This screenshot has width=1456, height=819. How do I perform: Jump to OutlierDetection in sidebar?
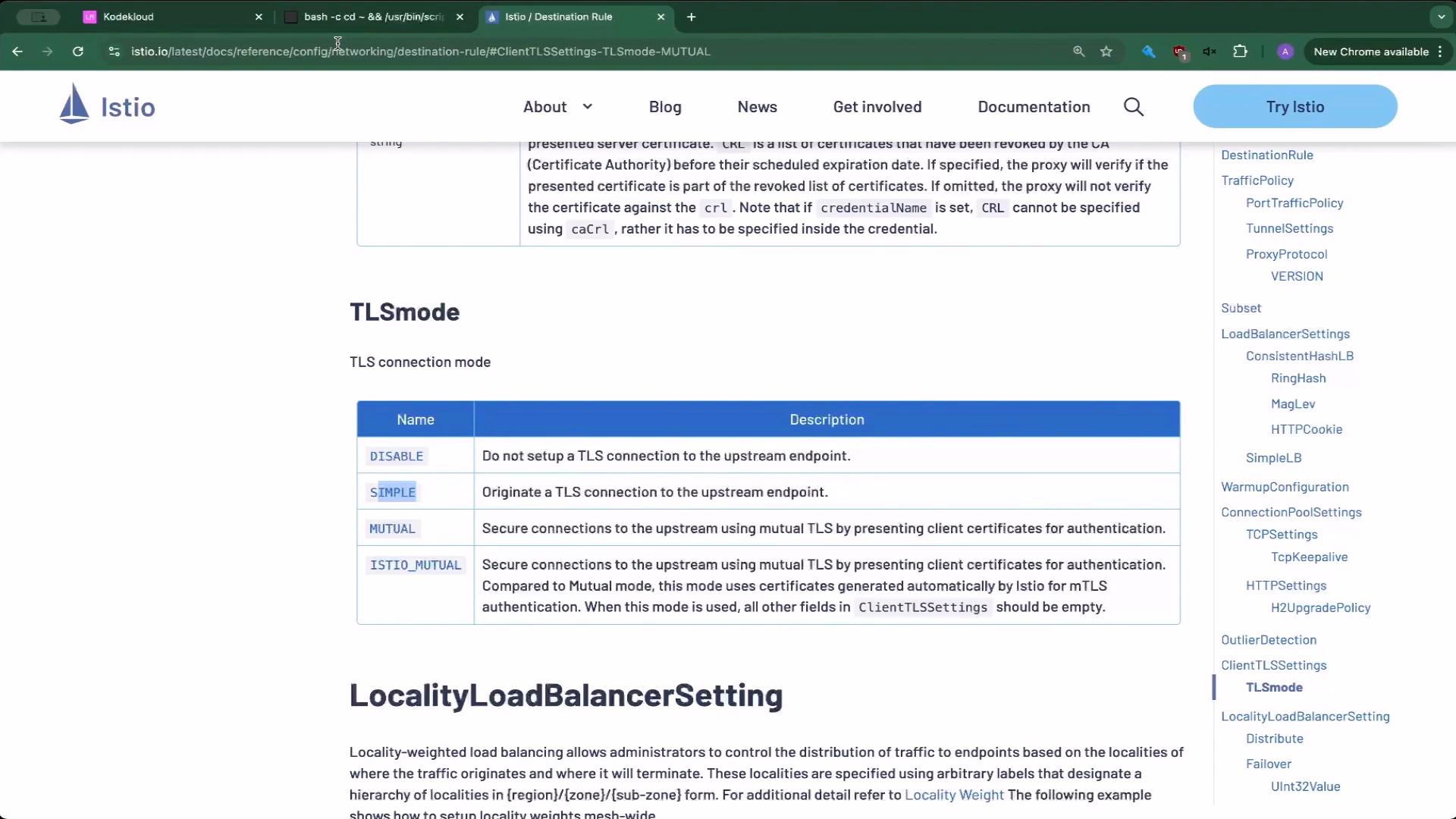click(x=1268, y=640)
